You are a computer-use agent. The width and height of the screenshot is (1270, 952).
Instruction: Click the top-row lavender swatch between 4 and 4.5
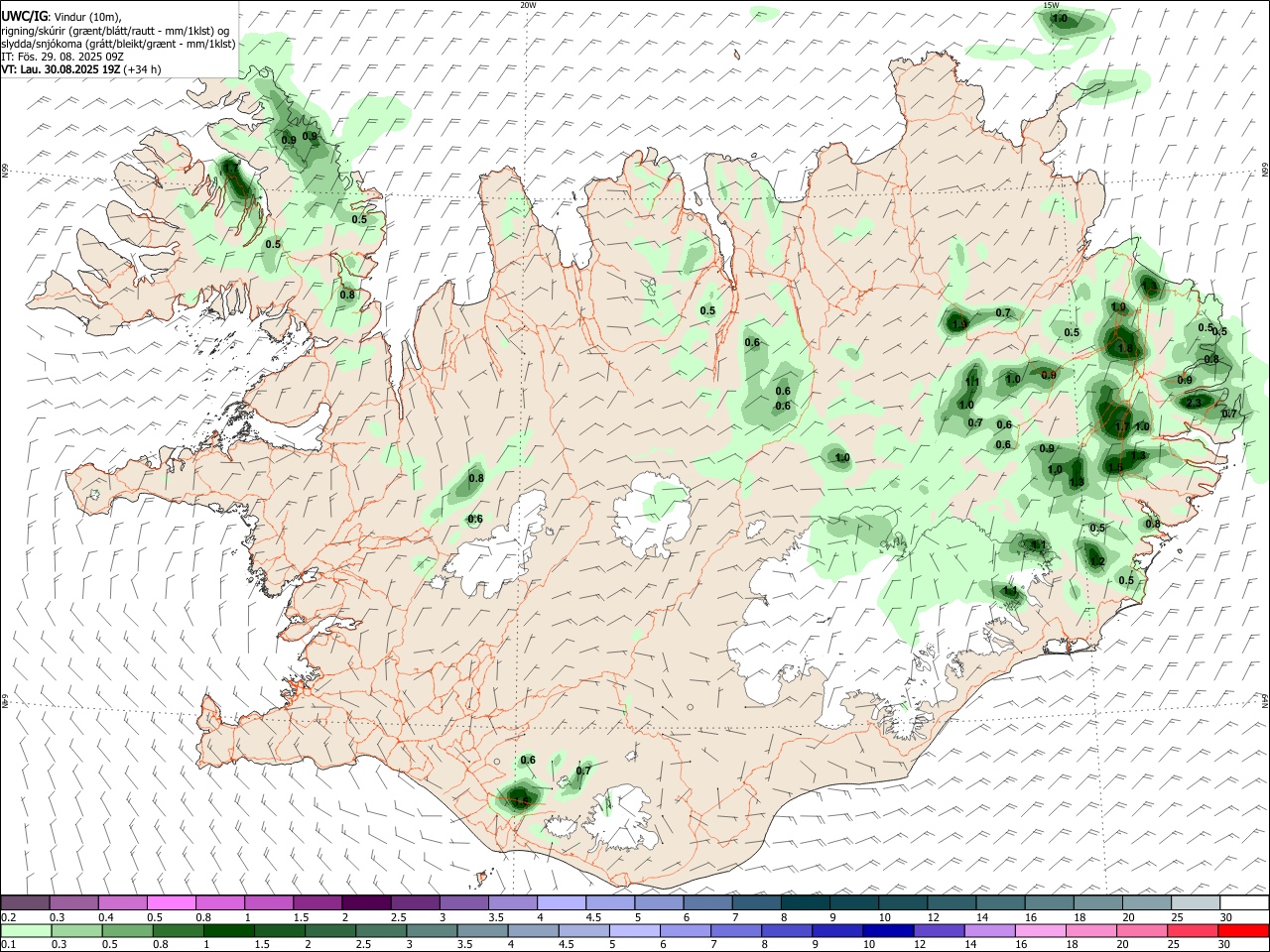tap(562, 902)
